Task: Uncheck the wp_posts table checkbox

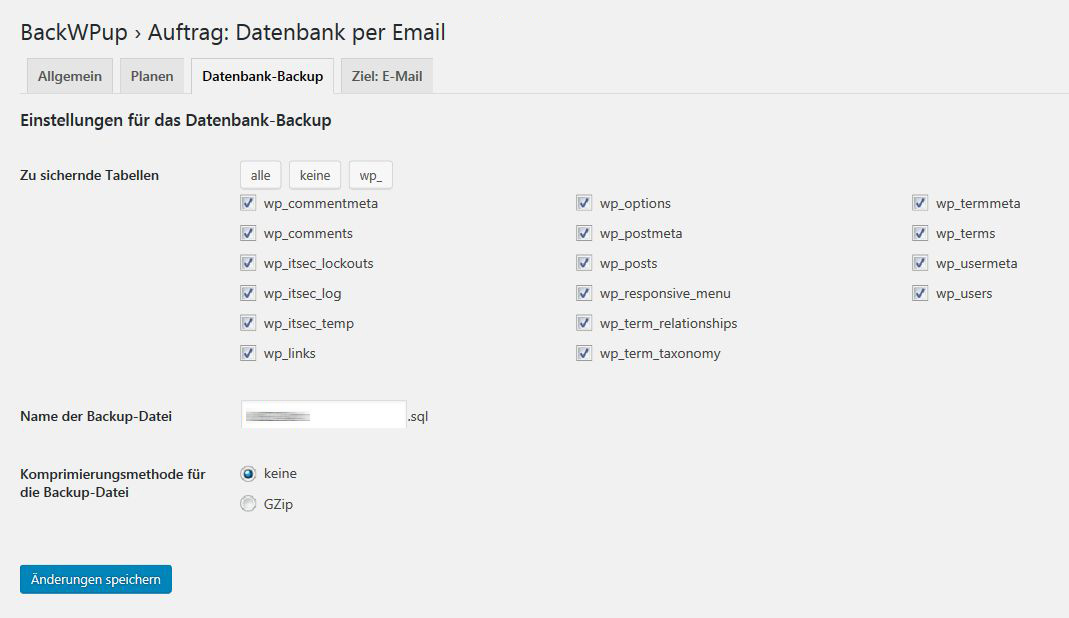Action: click(x=584, y=263)
